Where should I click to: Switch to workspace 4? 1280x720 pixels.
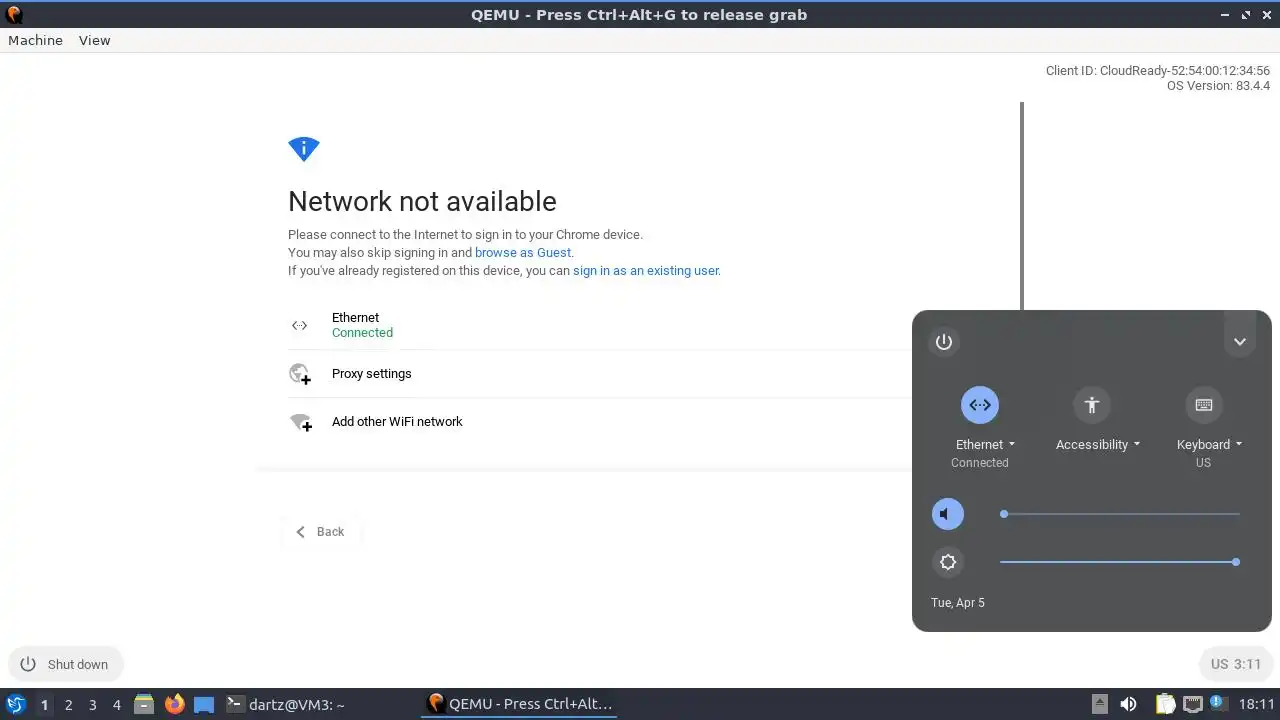coord(116,704)
